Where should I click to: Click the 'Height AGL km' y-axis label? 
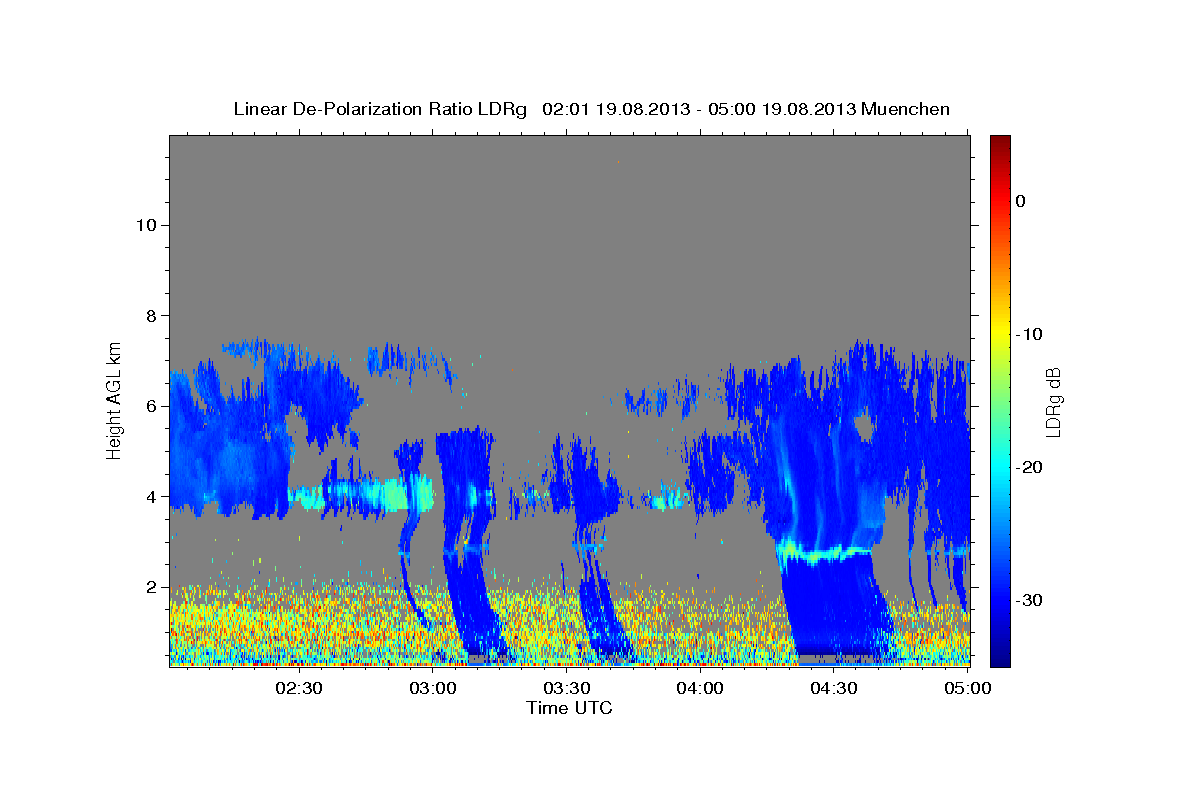tap(115, 399)
